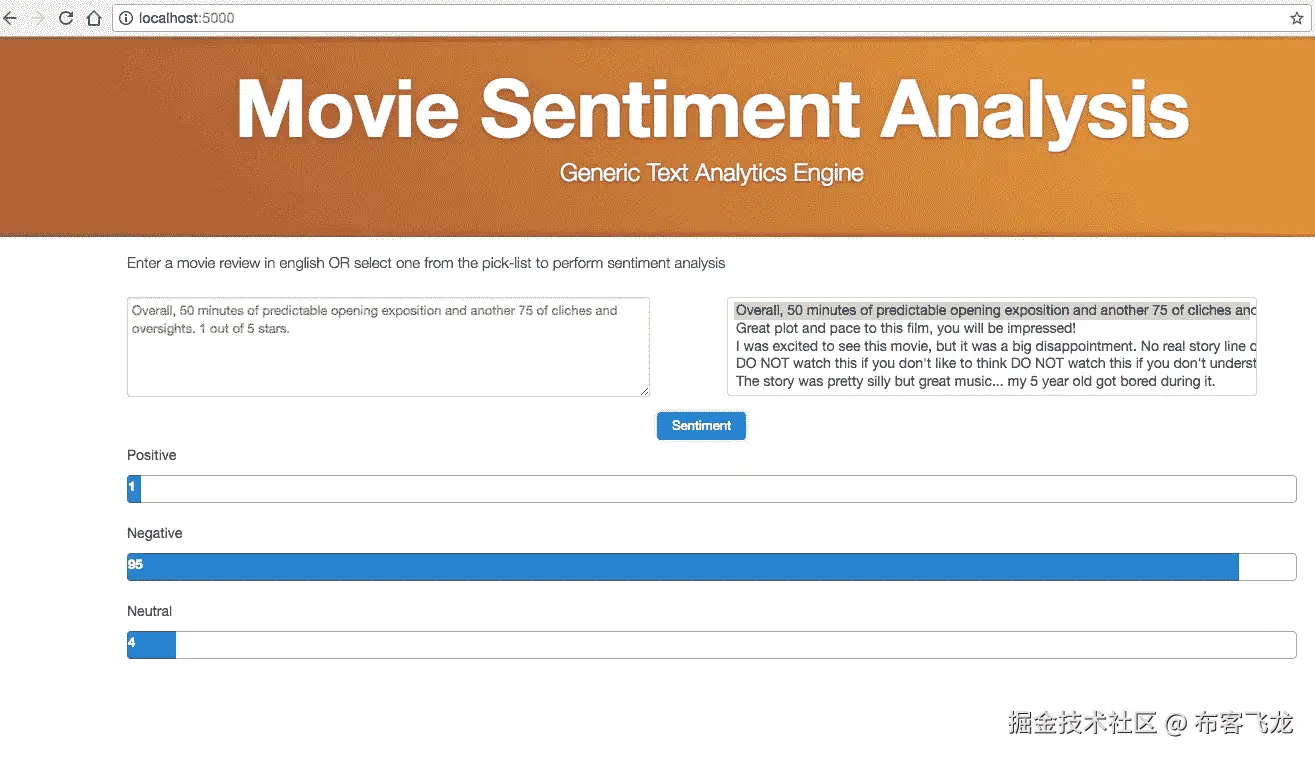Click the Movie Sentiment Analysis heading
The width and height of the screenshot is (1315, 758).
pyautogui.click(x=712, y=108)
